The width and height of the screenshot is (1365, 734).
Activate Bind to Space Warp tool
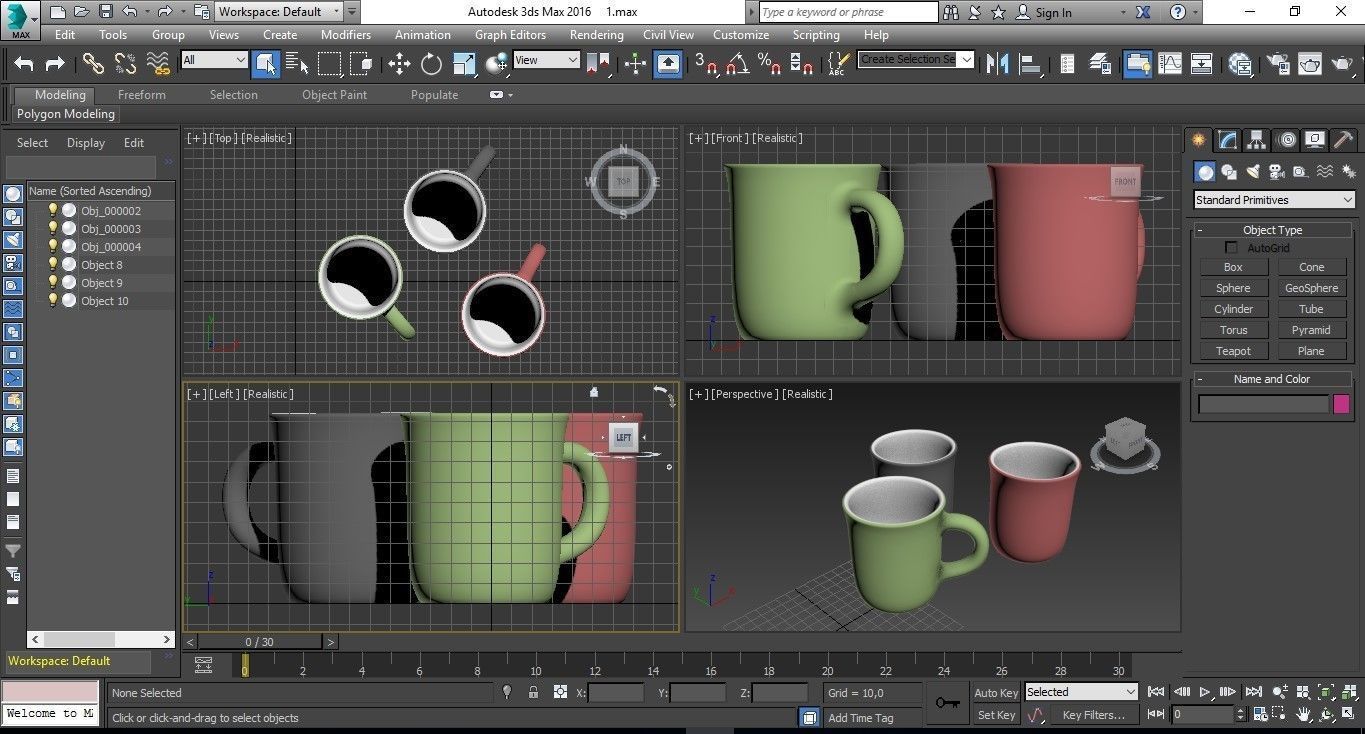pos(158,64)
